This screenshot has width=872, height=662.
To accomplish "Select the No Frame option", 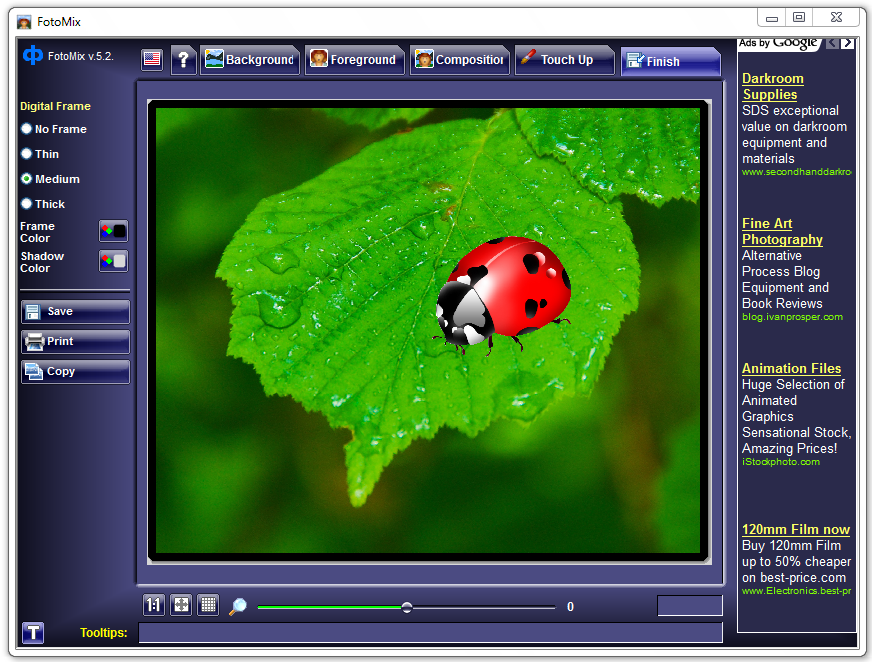I will tap(54, 129).
